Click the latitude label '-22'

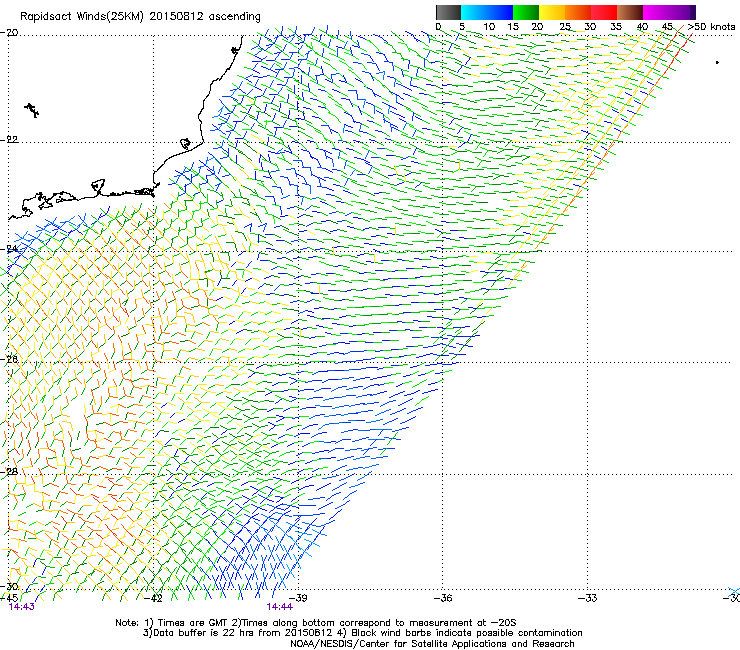click(9, 140)
